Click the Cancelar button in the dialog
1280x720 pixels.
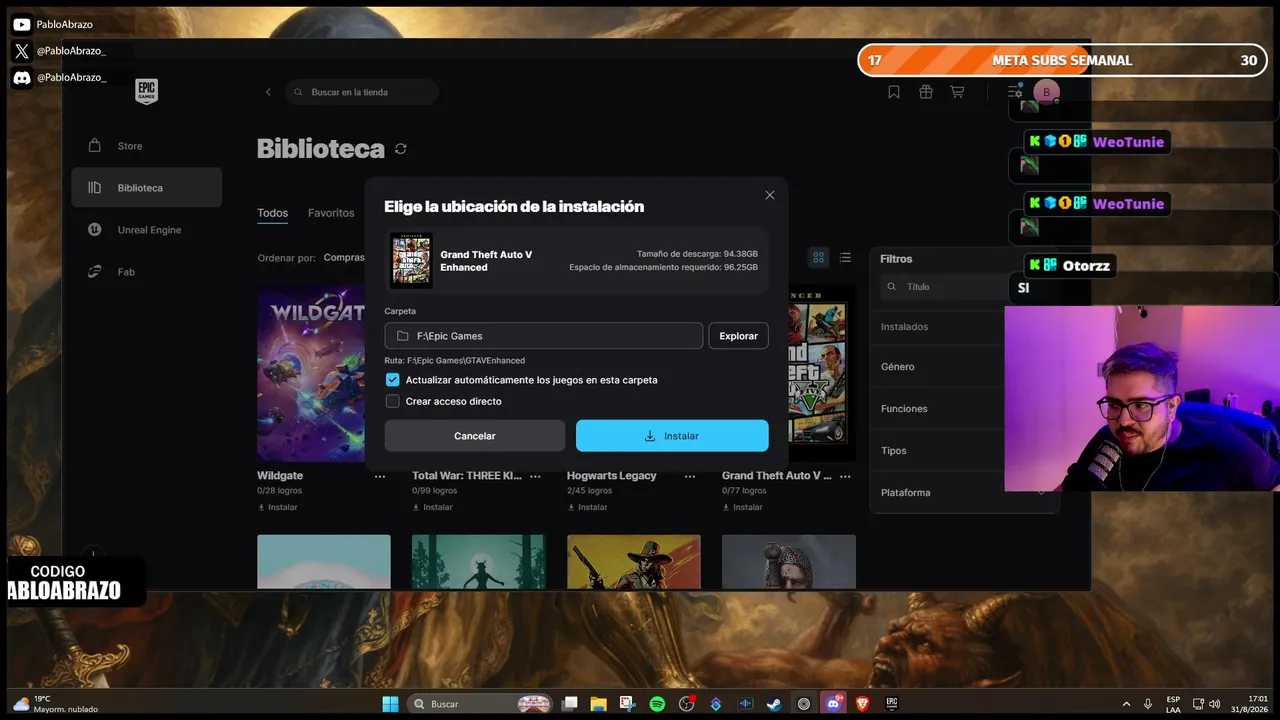475,436
